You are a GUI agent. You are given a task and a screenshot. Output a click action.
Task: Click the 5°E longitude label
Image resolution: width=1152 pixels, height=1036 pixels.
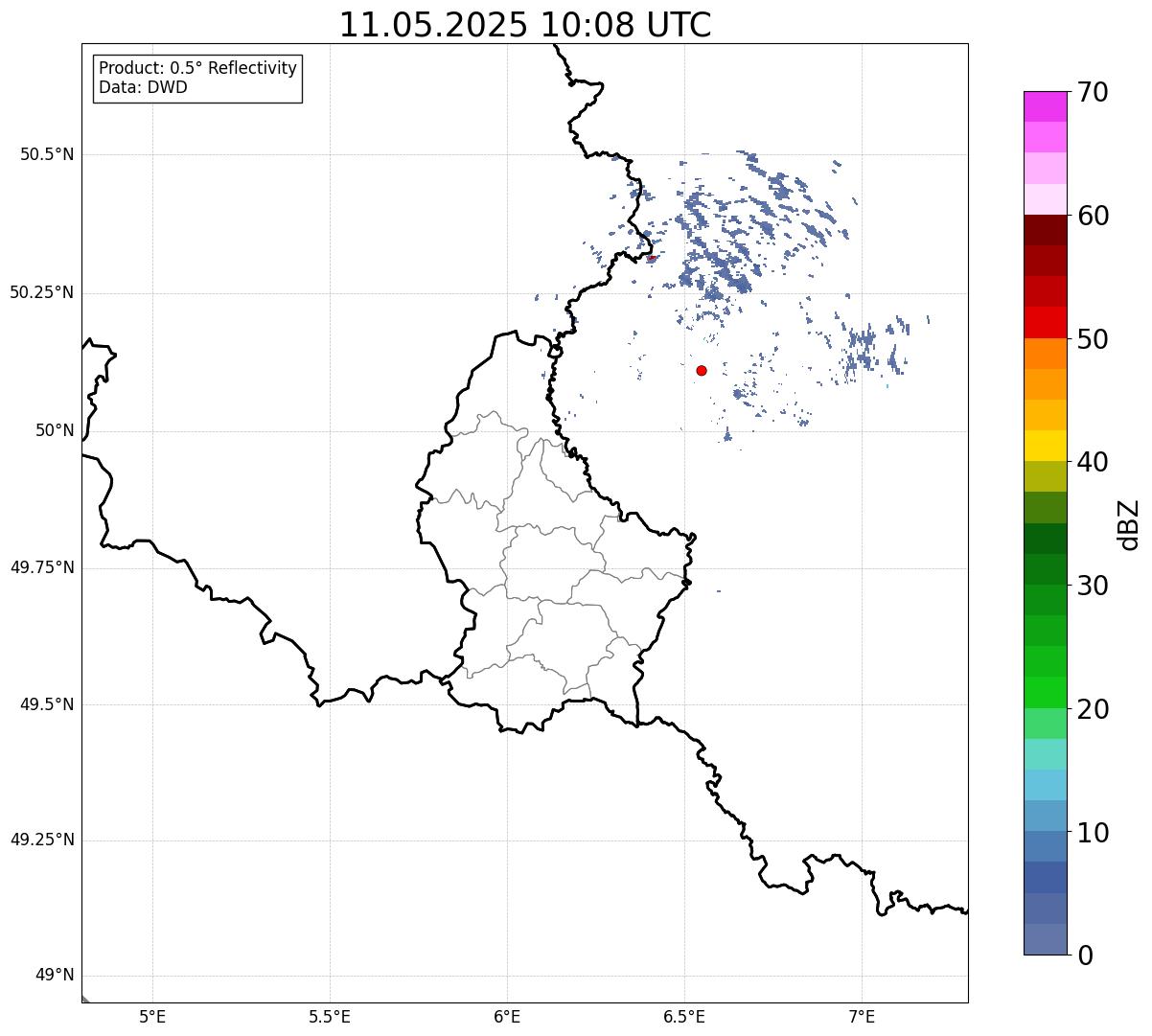coord(152,1017)
